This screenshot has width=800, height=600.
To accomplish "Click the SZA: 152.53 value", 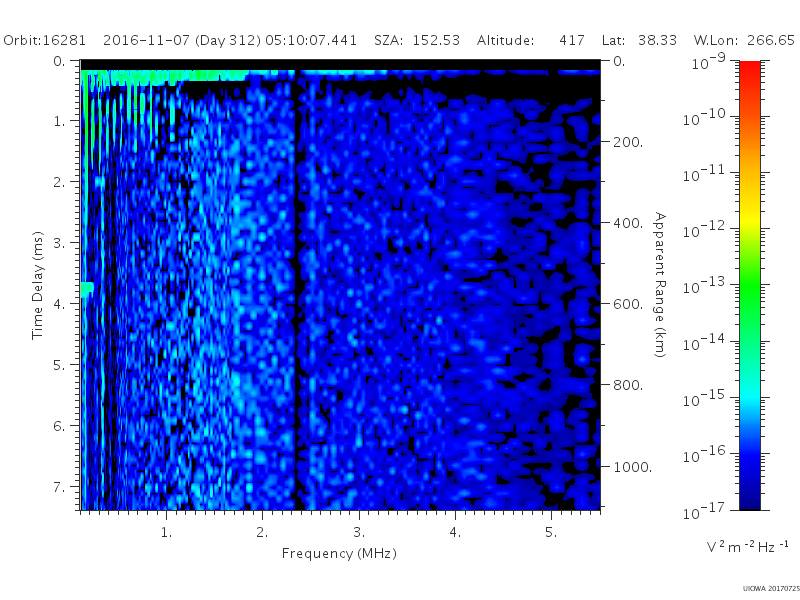I will (417, 40).
